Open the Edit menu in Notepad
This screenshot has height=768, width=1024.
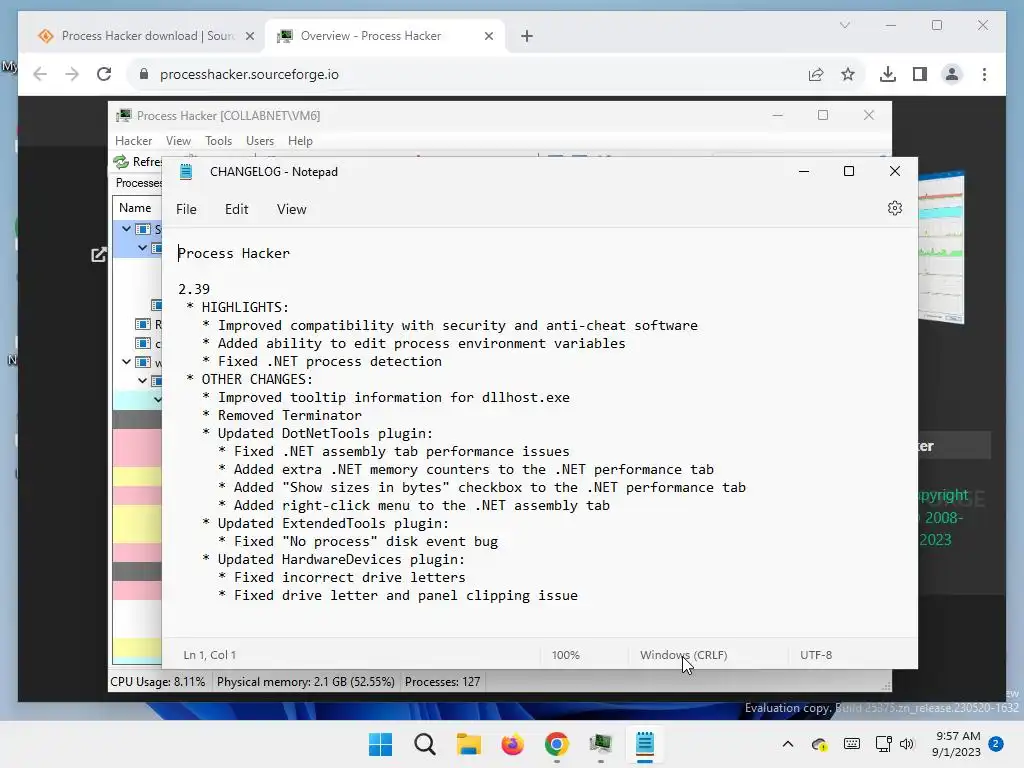[236, 209]
